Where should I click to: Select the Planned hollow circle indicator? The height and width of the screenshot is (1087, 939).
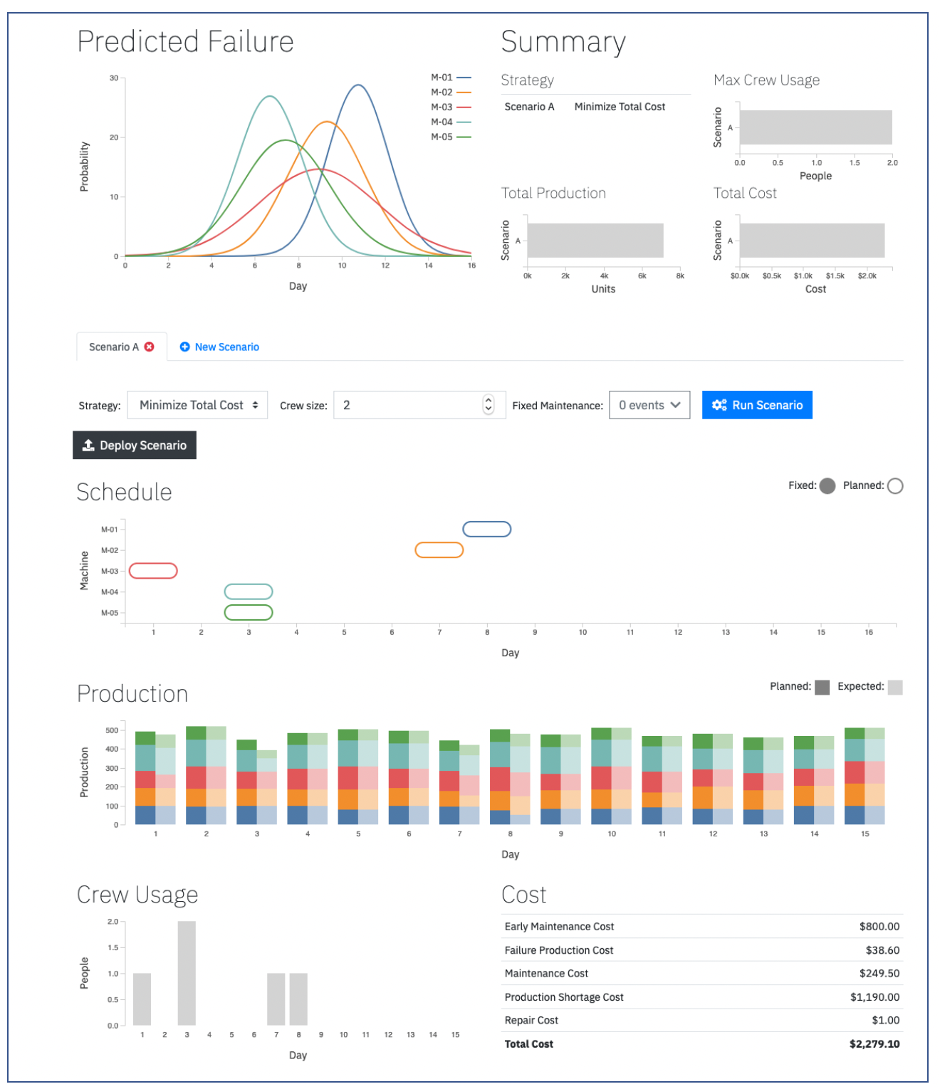[x=895, y=486]
